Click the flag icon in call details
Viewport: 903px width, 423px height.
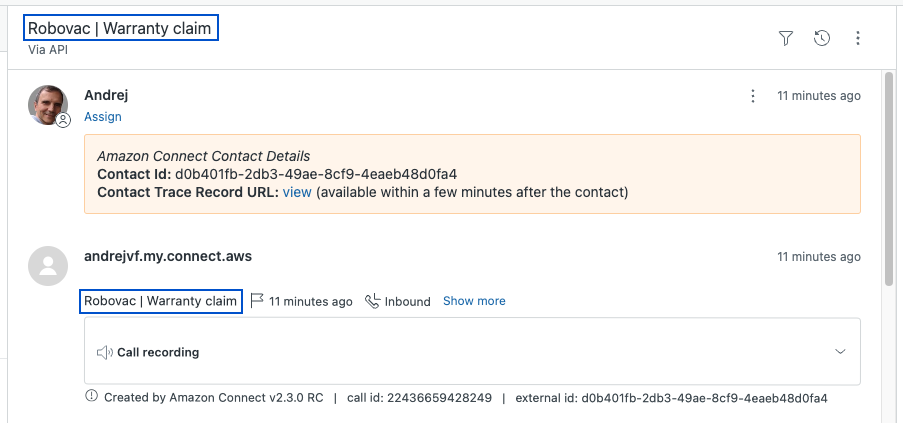(257, 301)
